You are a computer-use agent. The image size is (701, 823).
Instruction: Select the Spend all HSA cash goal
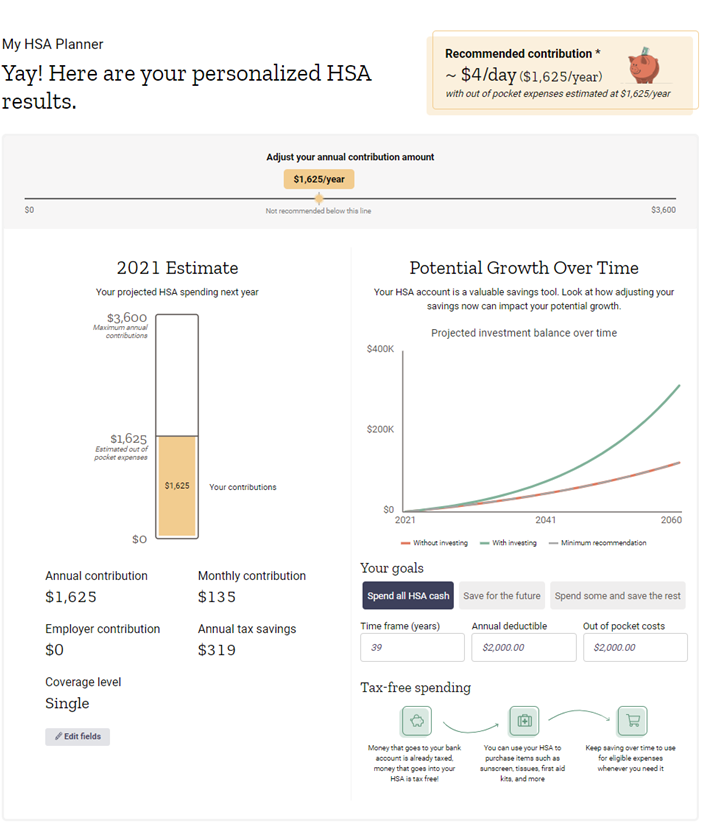click(408, 596)
